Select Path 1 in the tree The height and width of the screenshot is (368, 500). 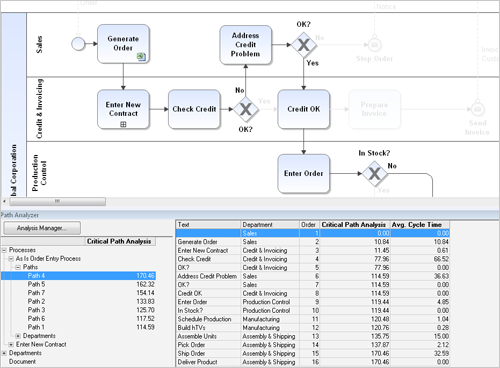(36, 327)
